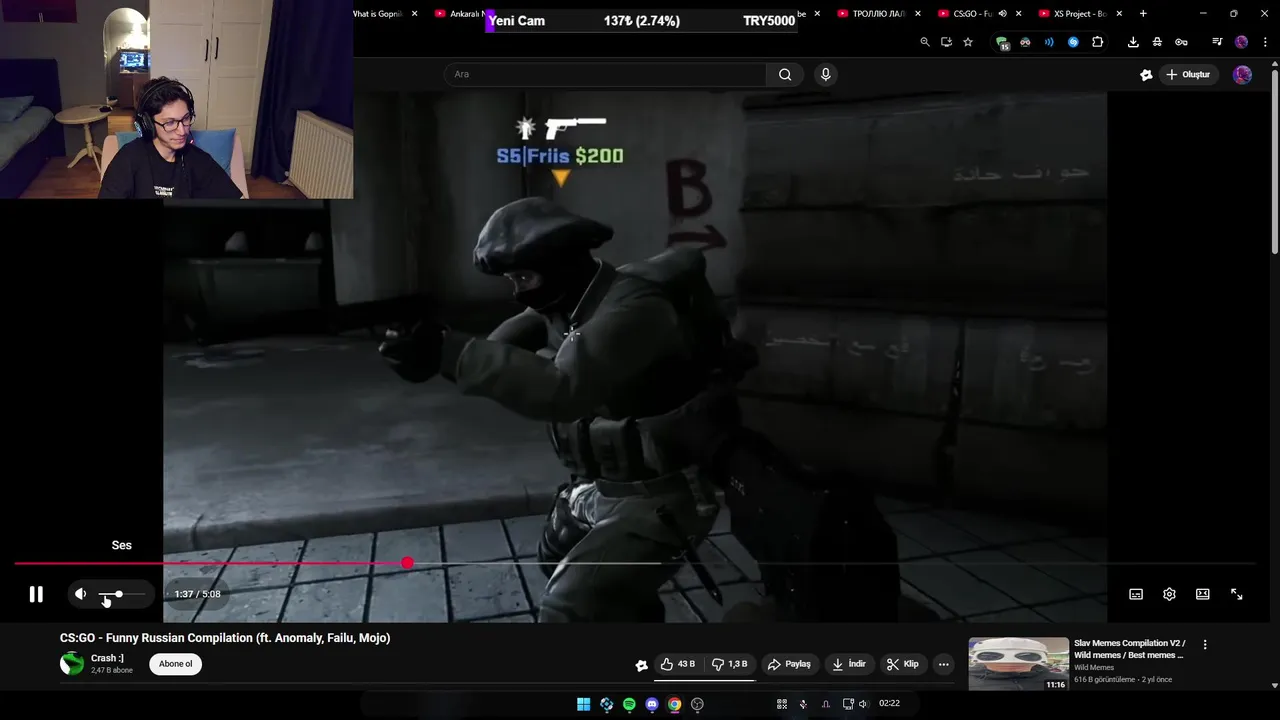
Task: Focus the Ara search field
Action: (605, 74)
